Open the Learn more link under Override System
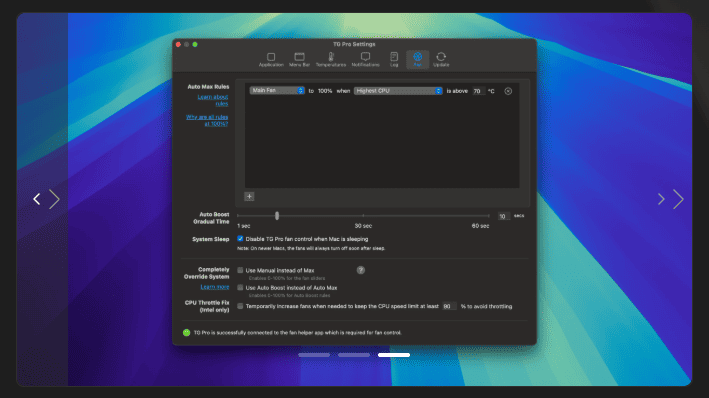 coord(215,287)
